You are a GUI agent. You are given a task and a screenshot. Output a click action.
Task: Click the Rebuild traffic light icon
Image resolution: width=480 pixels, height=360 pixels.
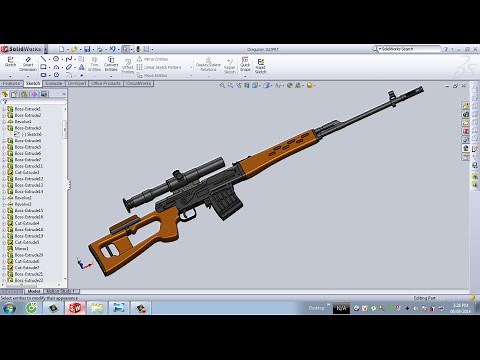(138, 49)
